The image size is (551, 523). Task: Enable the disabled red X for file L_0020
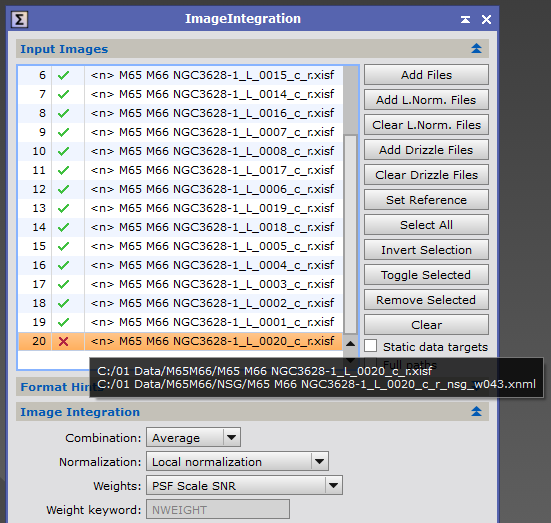pyautogui.click(x=64, y=341)
